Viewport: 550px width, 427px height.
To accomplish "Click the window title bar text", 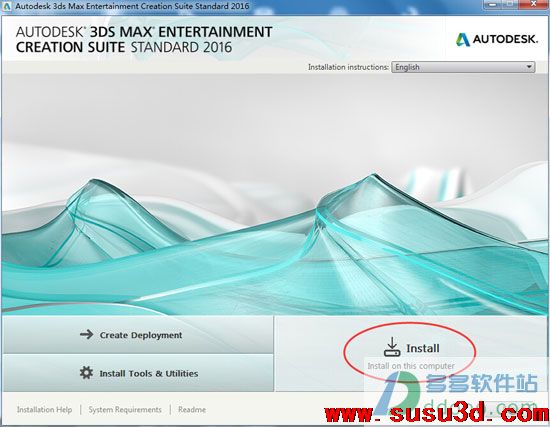I will (x=132, y=6).
